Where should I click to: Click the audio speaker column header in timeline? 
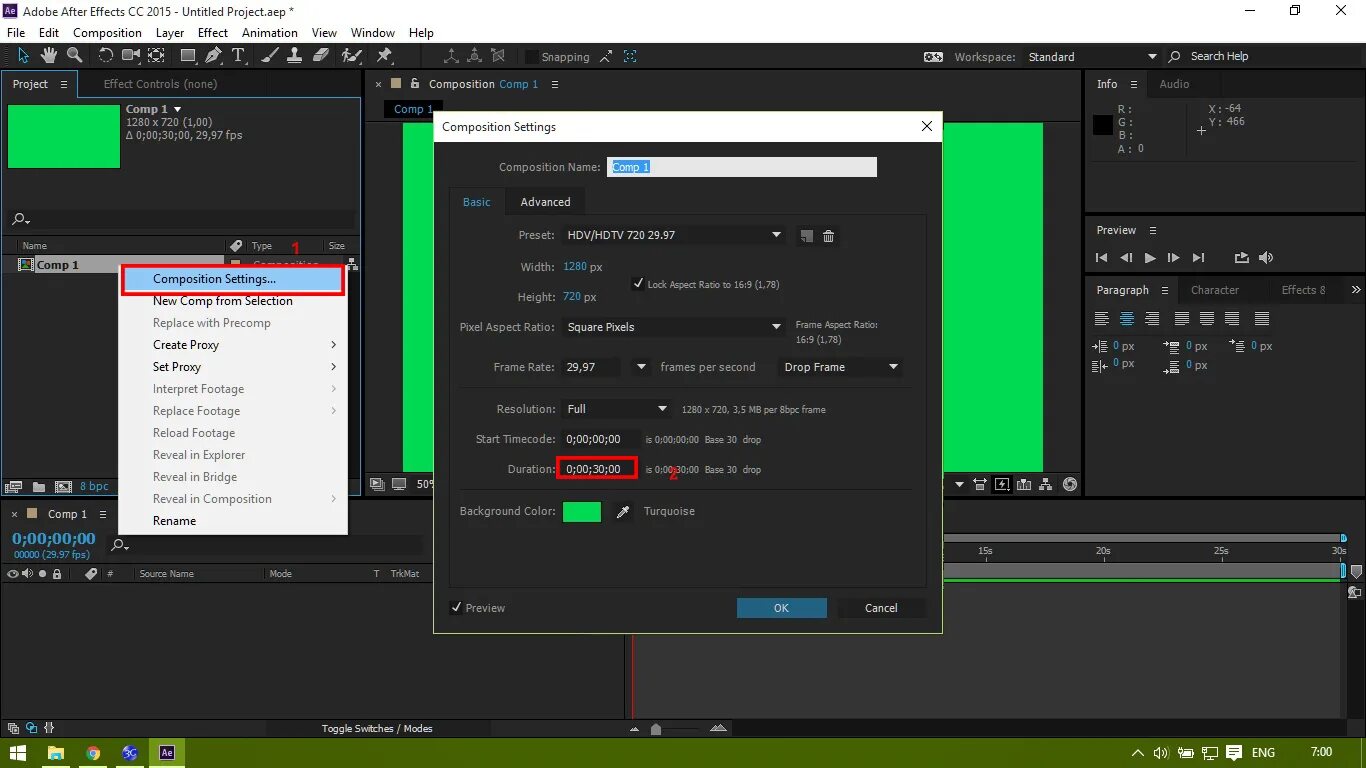(x=28, y=574)
